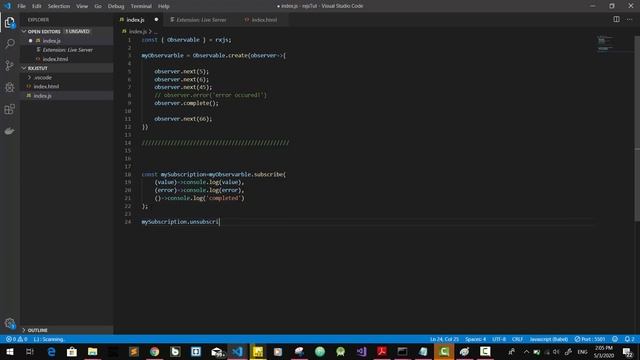Open the Terminal menu
This screenshot has width=640, height=360.
pyautogui.click(x=141, y=6)
